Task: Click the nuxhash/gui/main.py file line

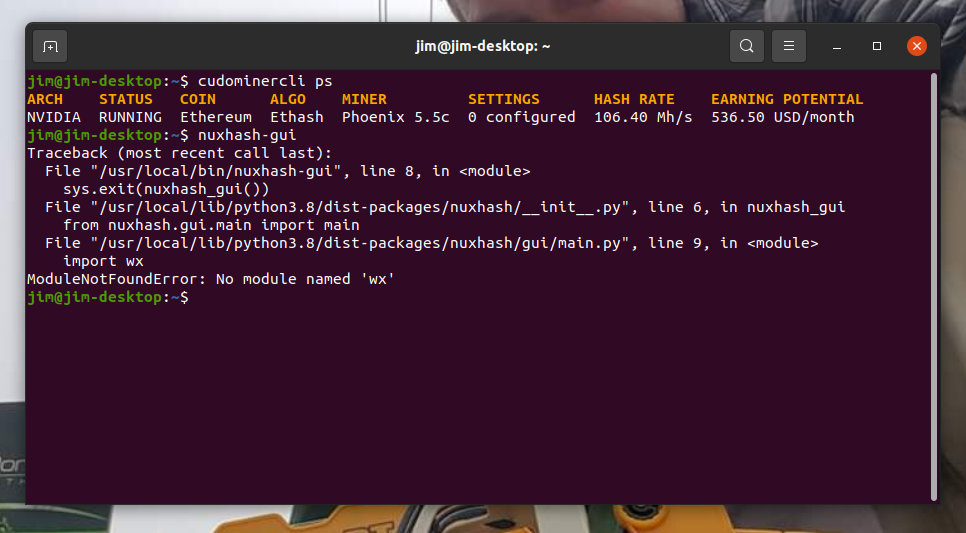Action: (431, 243)
